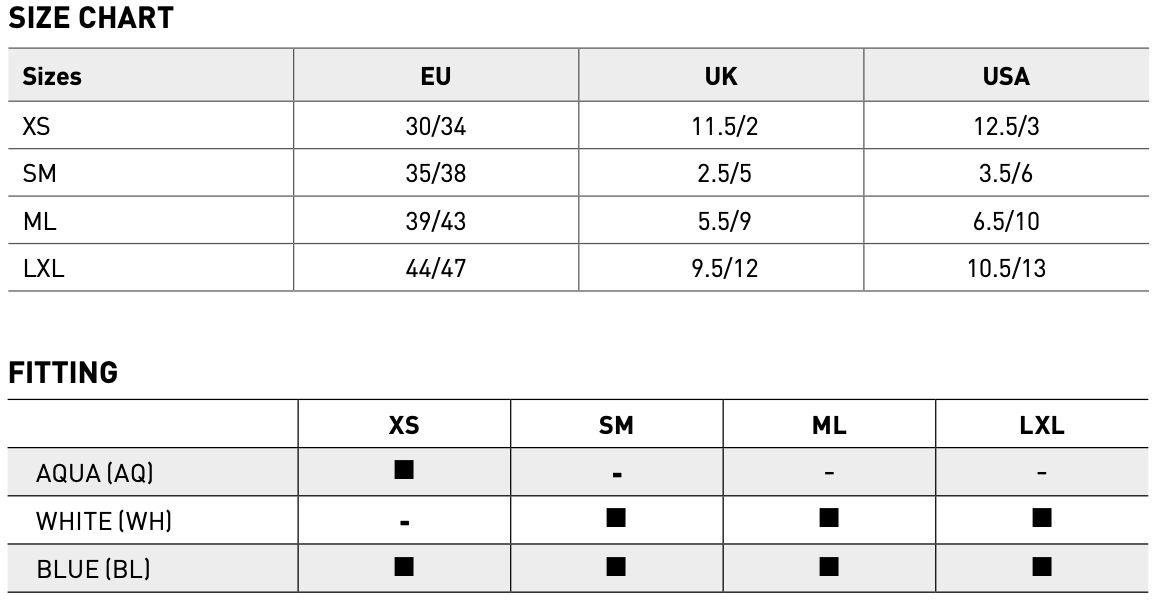Select the AQUA (AQ) row label

click(94, 472)
